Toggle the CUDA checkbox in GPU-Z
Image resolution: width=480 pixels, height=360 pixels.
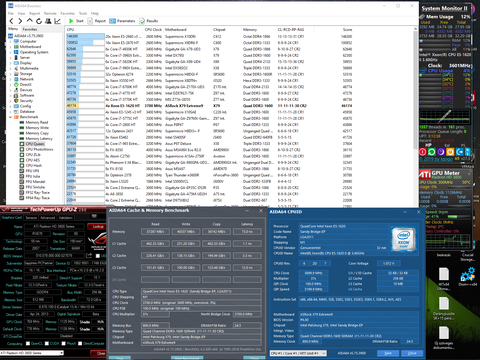click(47, 343)
